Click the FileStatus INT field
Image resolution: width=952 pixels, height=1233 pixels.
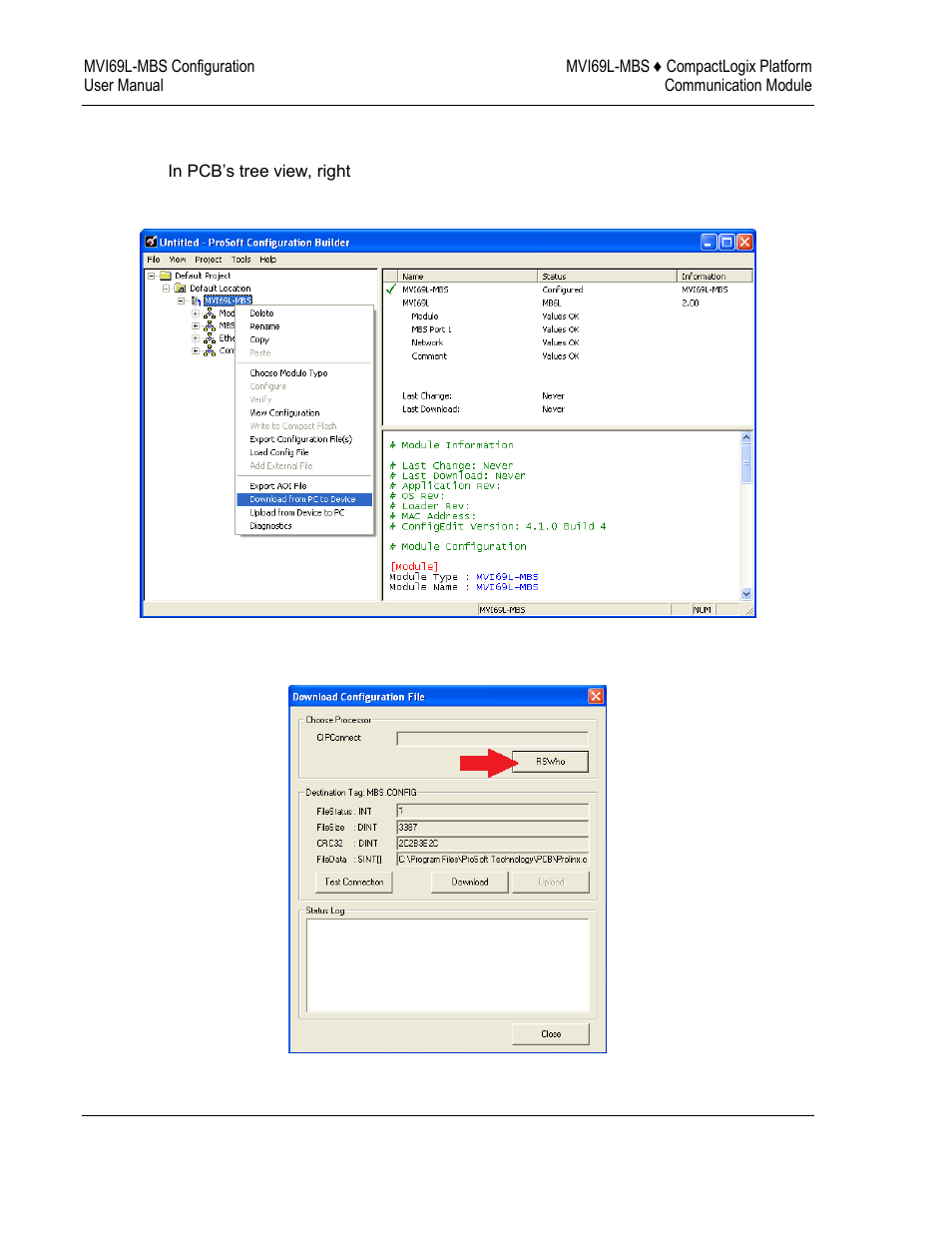point(492,811)
